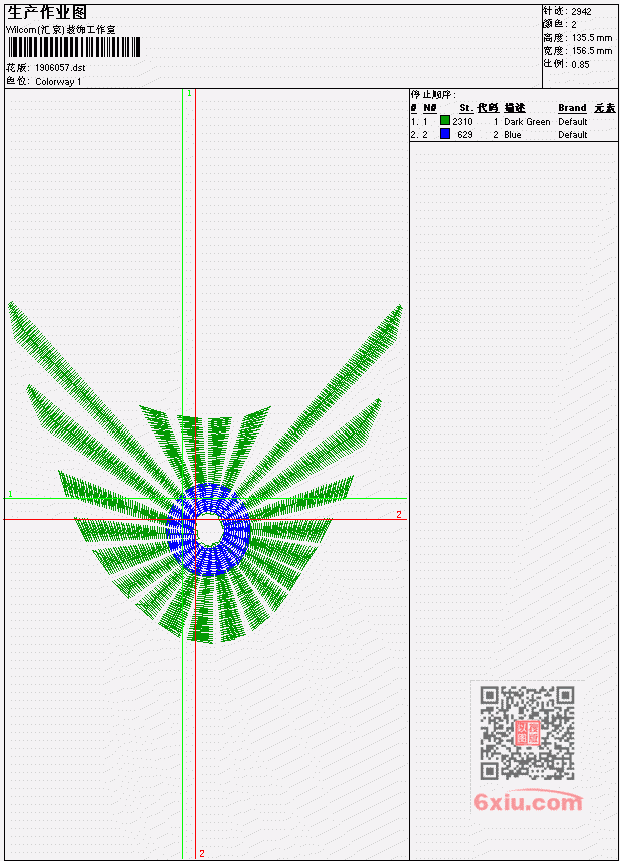Click the scale value 0.85
The height and width of the screenshot is (861, 620).
click(x=580, y=64)
